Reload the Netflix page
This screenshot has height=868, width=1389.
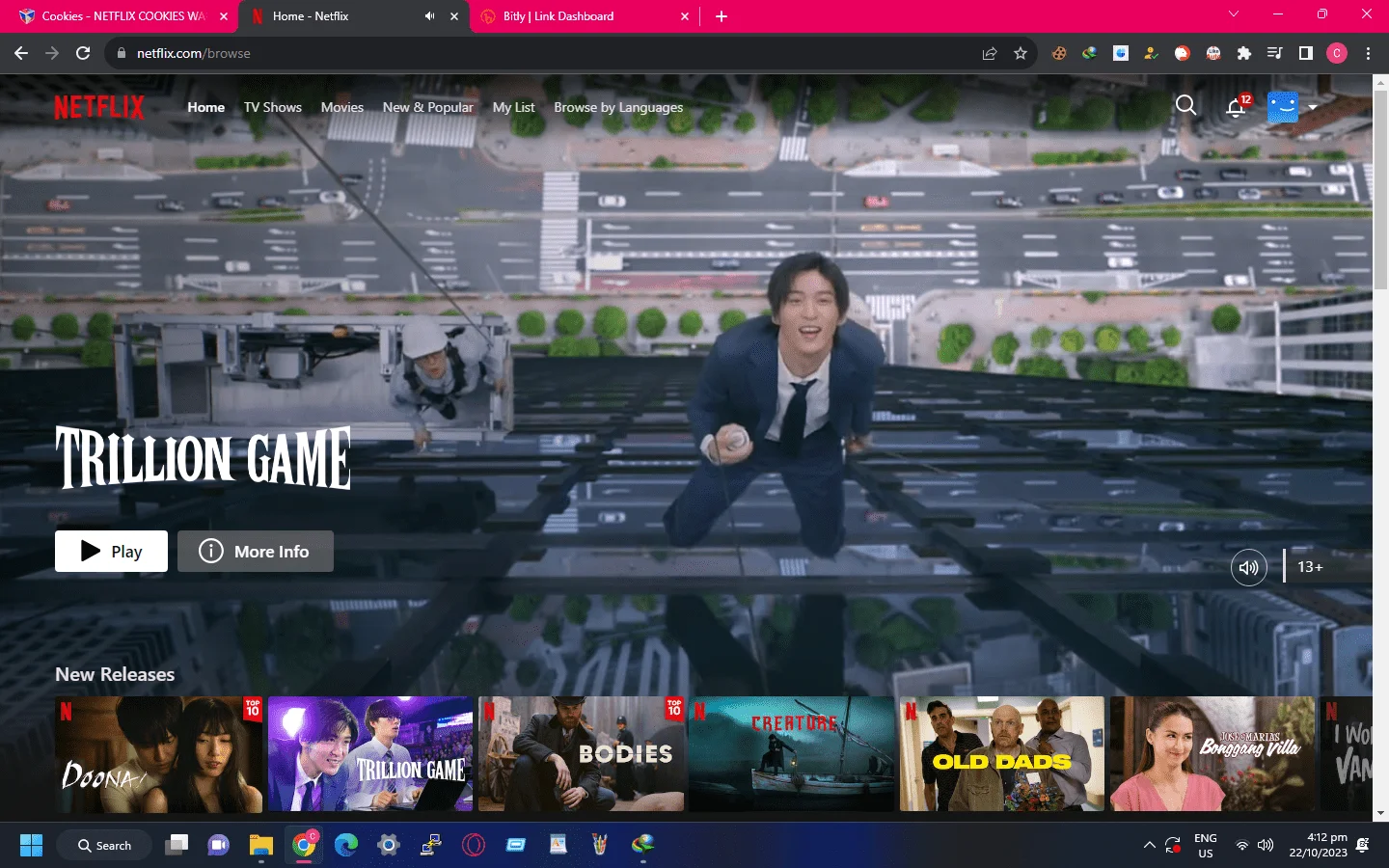pyautogui.click(x=83, y=53)
